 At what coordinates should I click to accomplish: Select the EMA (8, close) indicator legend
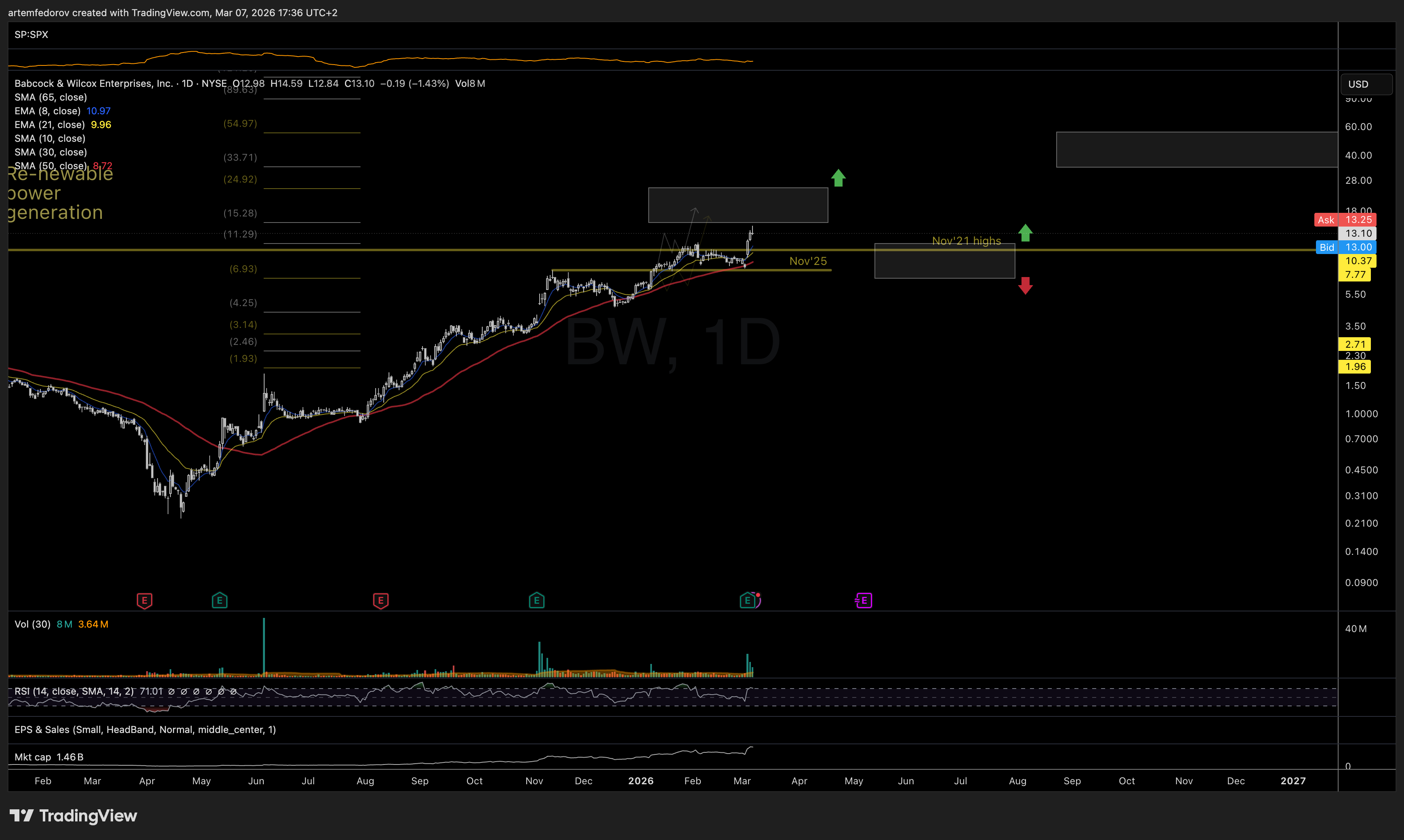pos(48,111)
